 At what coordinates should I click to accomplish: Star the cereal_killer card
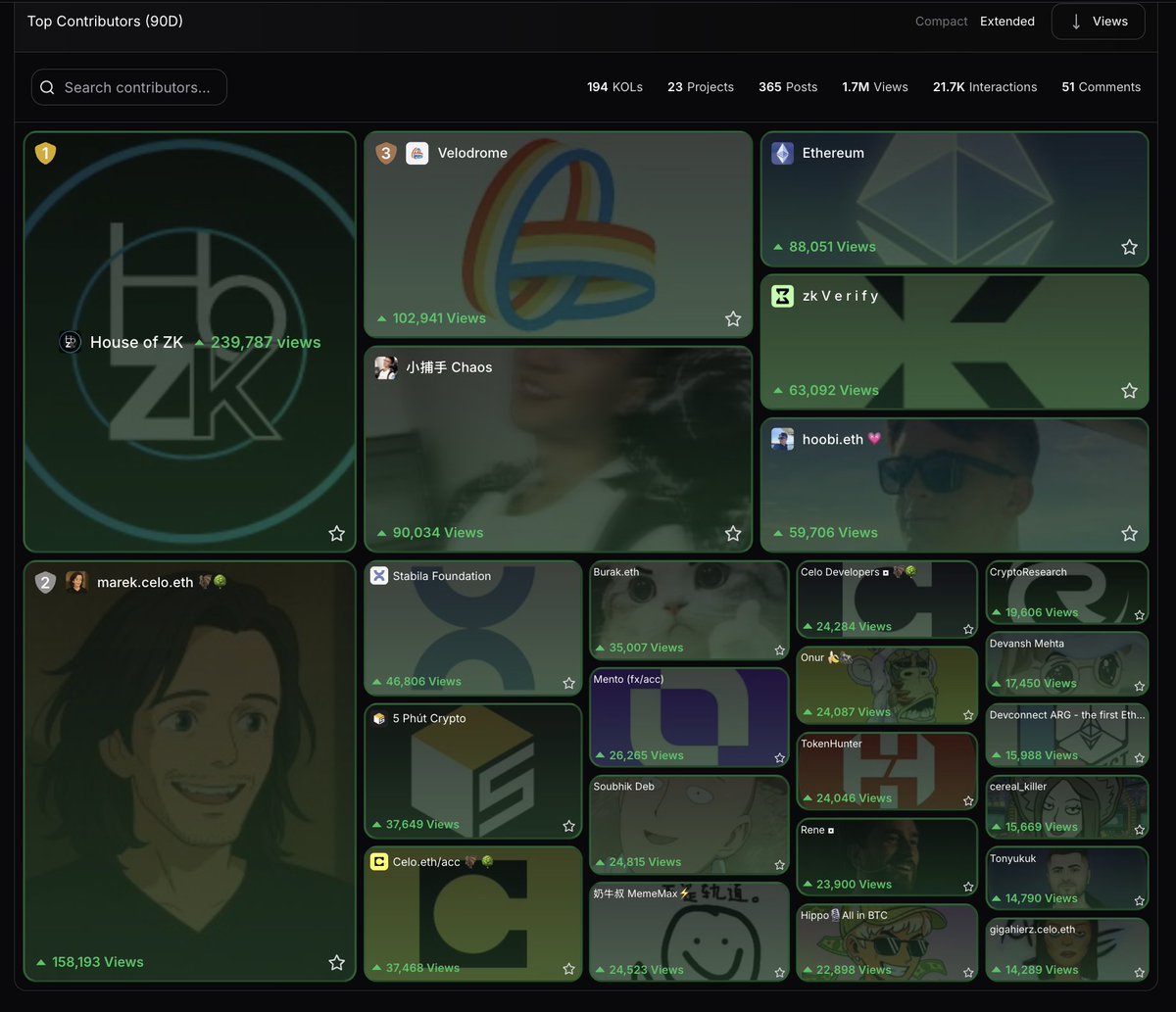tap(1139, 829)
